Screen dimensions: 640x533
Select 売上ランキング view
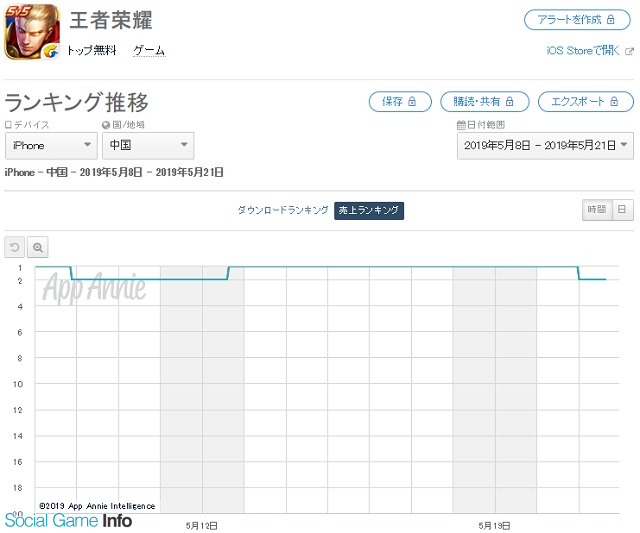(369, 210)
